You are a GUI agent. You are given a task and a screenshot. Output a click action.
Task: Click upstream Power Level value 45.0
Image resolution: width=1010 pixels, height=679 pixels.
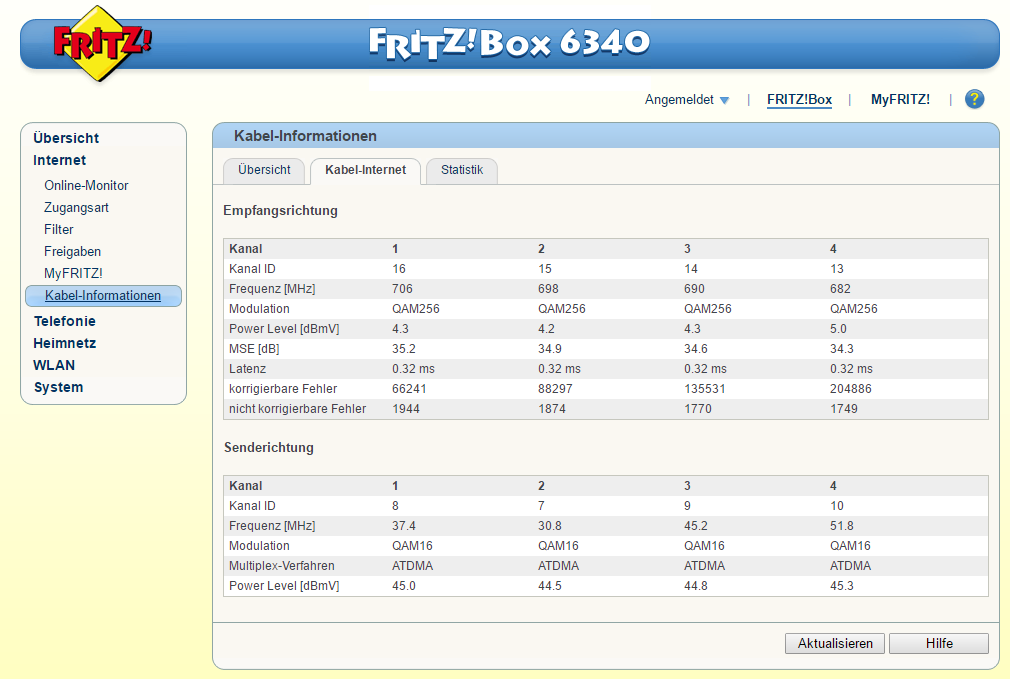[x=404, y=586]
